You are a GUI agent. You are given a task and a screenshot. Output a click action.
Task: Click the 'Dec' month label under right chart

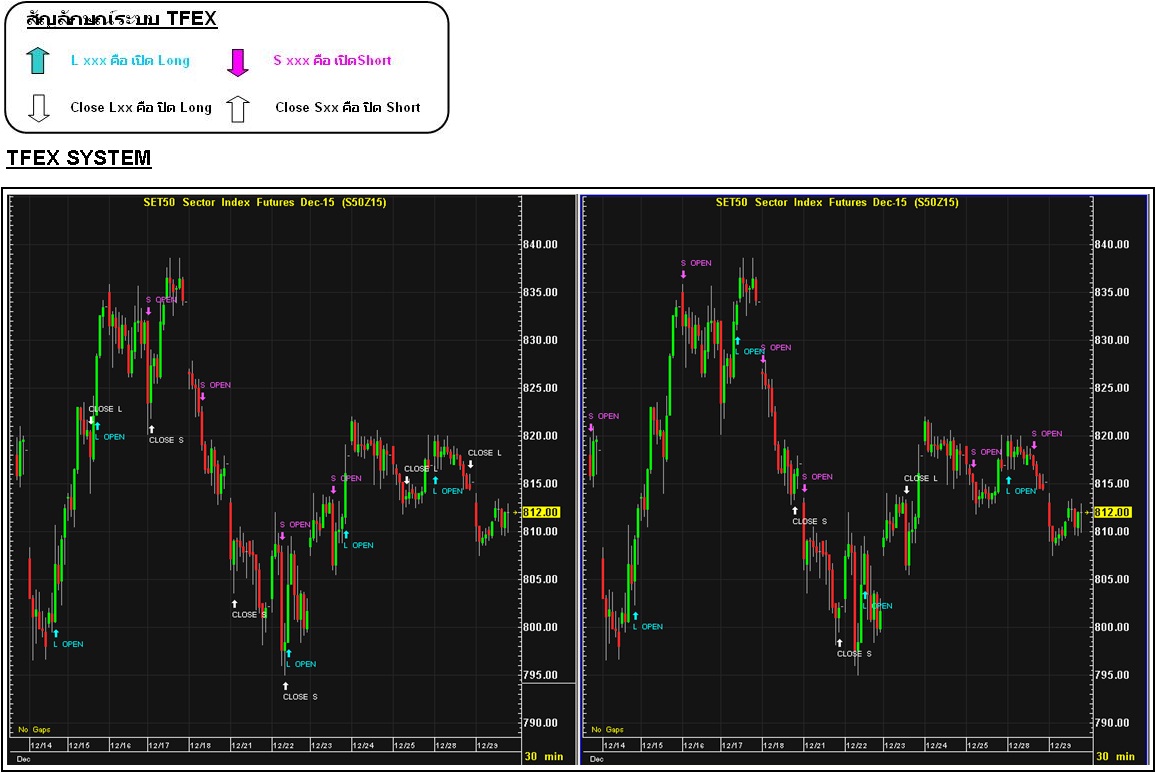point(596,759)
